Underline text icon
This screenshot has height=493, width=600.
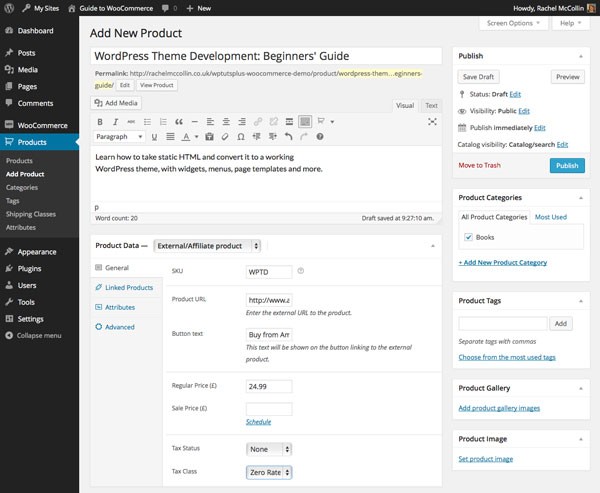(154, 137)
